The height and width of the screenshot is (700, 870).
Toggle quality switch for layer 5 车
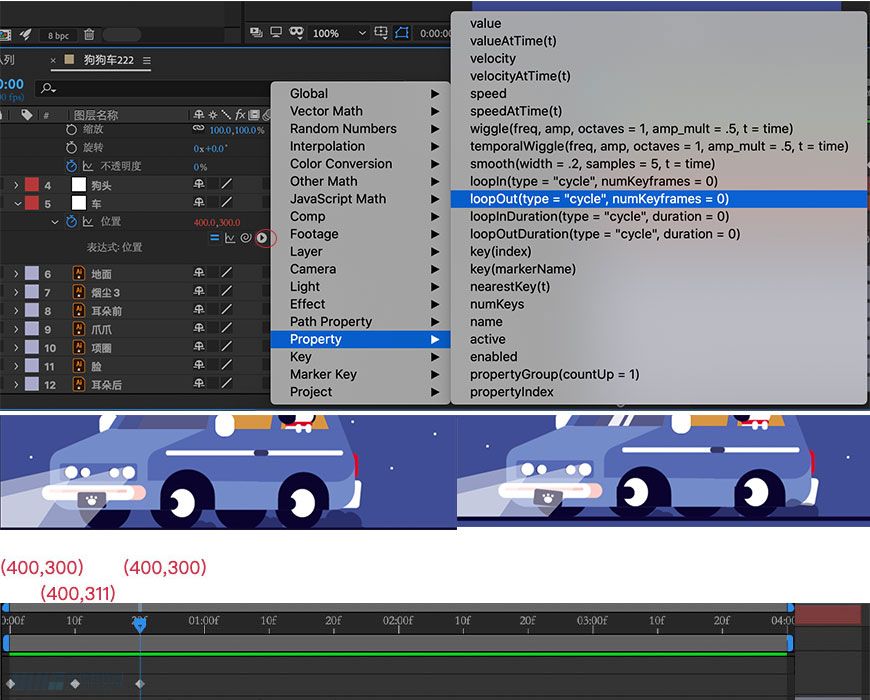226,202
